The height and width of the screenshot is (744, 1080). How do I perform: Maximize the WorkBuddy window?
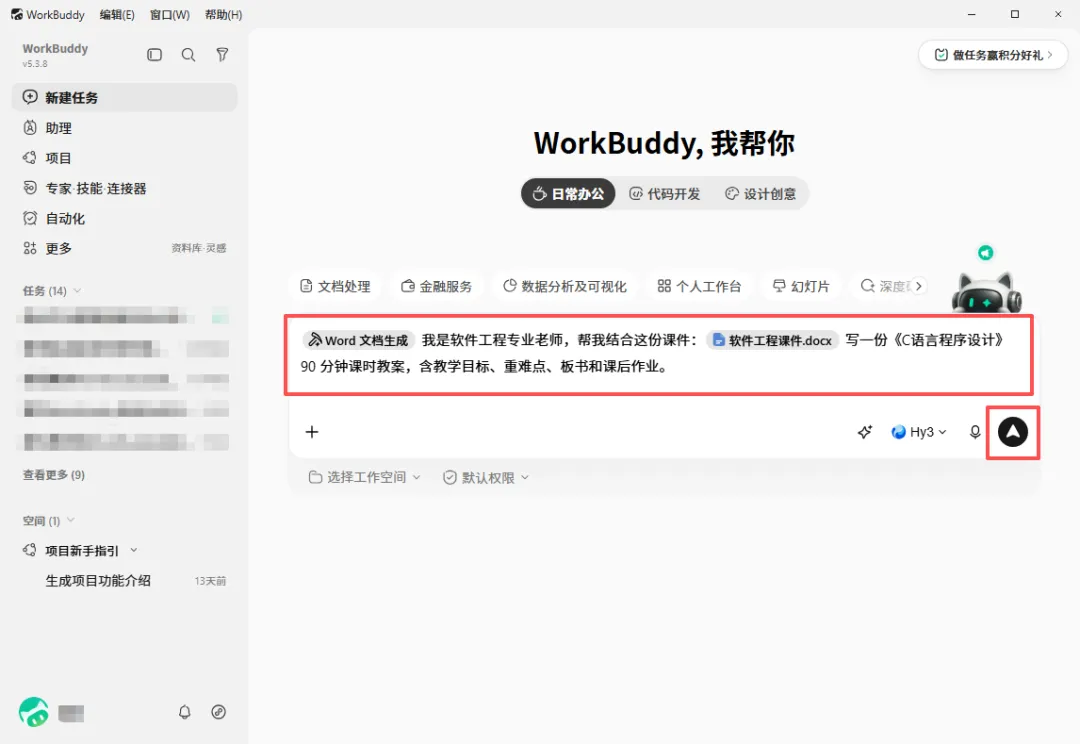pos(1015,14)
